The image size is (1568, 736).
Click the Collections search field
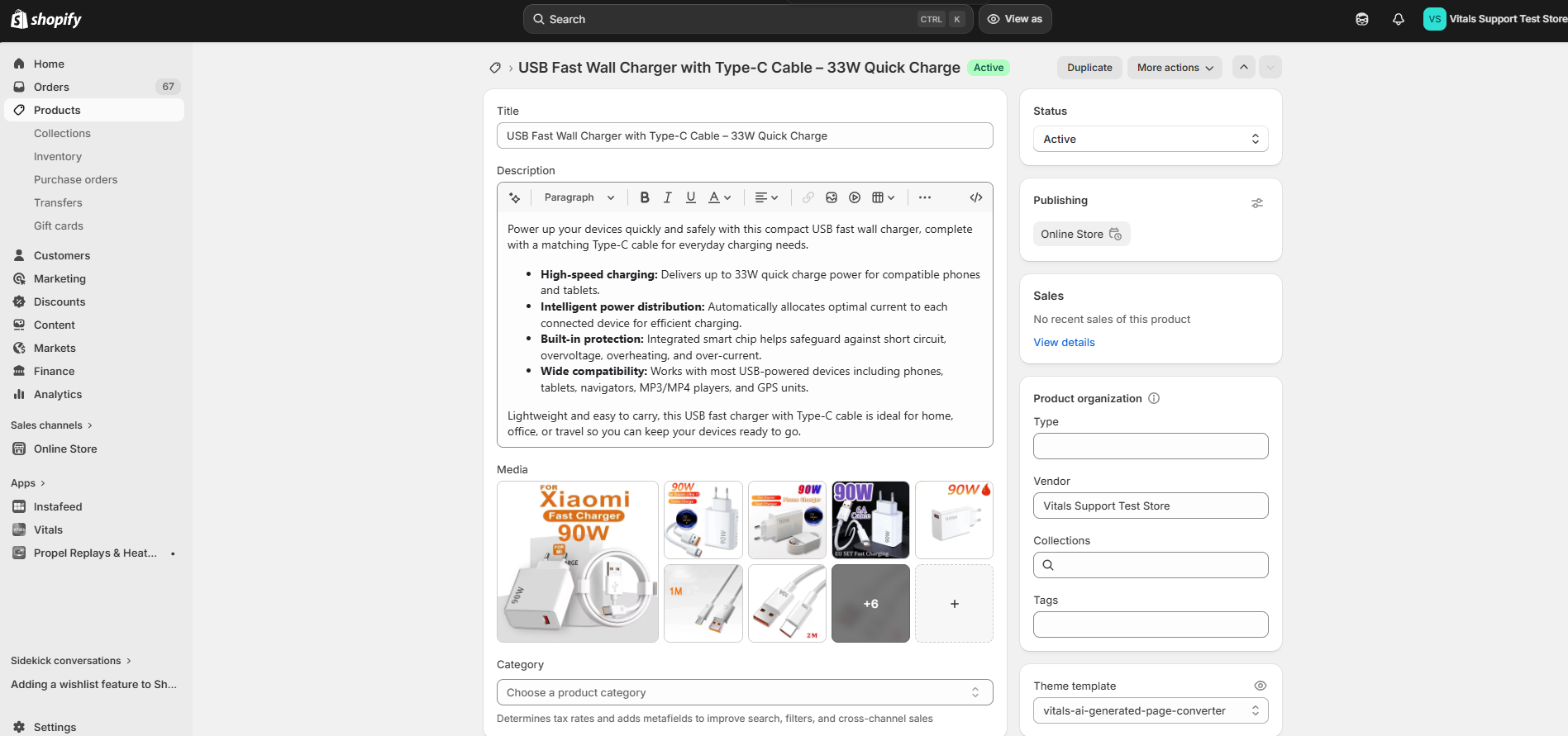tap(1151, 565)
